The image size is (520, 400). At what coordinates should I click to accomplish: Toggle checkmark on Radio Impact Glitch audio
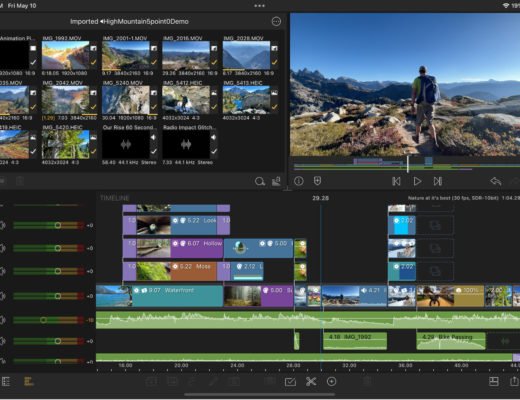[x=214, y=152]
